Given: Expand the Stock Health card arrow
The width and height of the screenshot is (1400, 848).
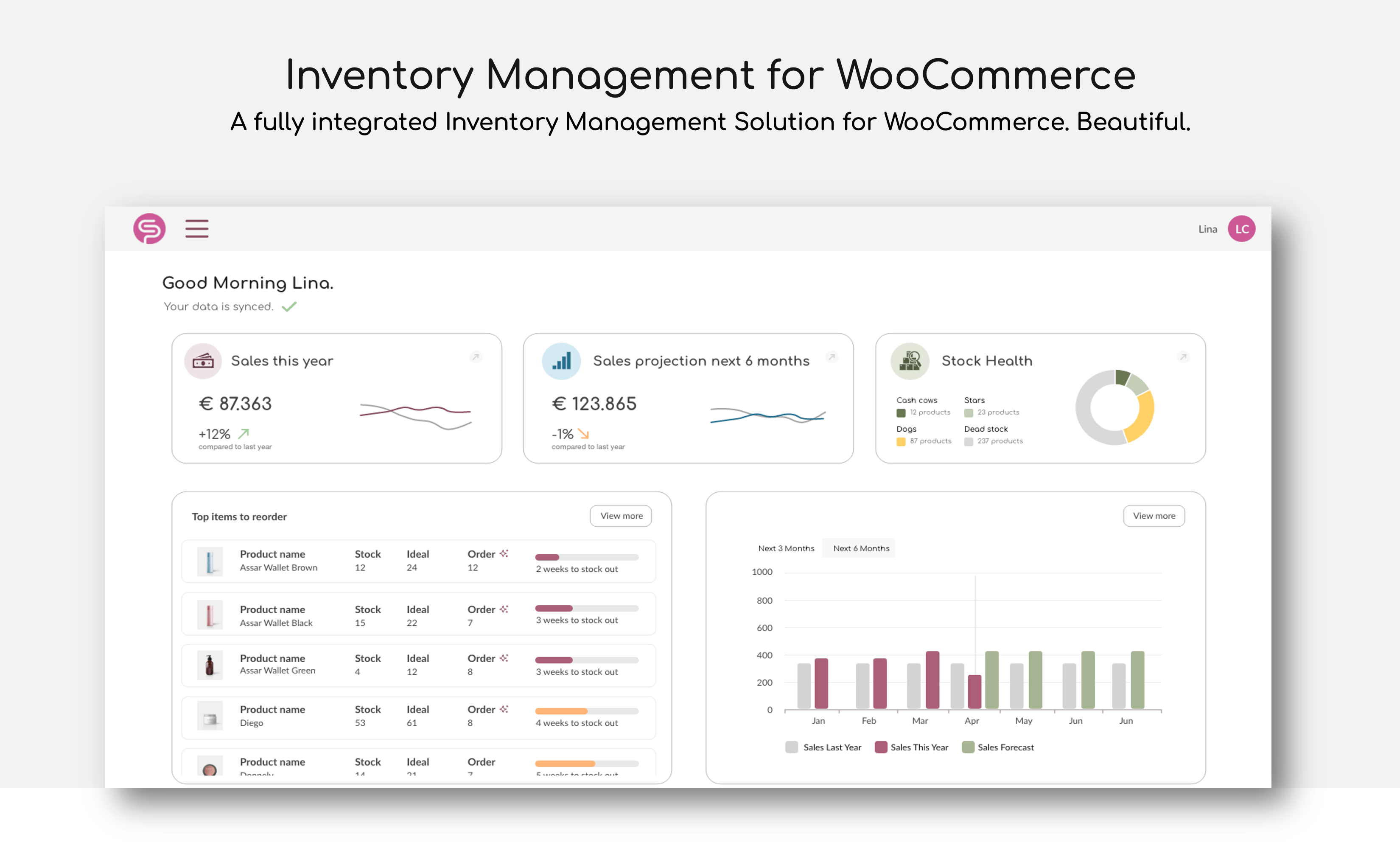Looking at the screenshot, I should coord(1184,357).
